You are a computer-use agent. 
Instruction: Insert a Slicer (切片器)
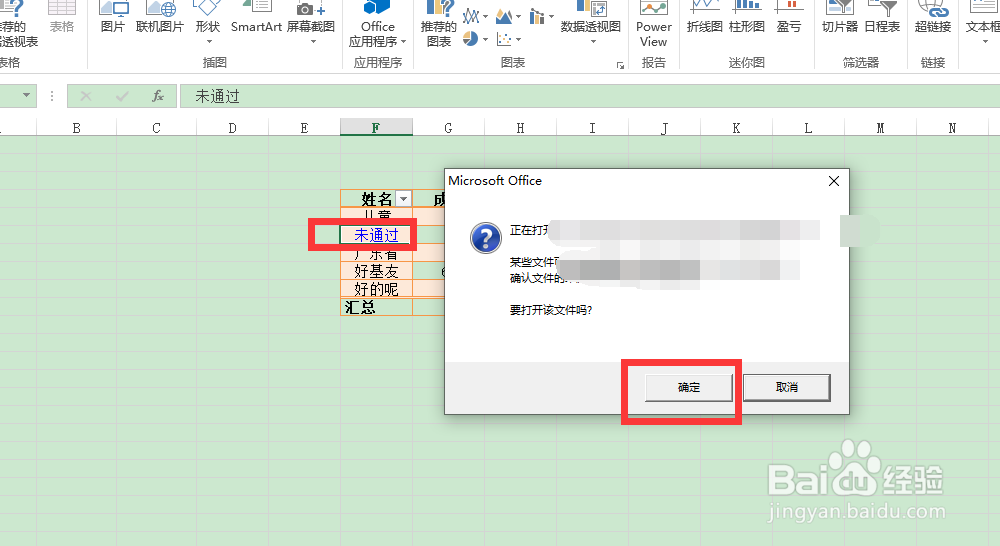click(x=840, y=17)
